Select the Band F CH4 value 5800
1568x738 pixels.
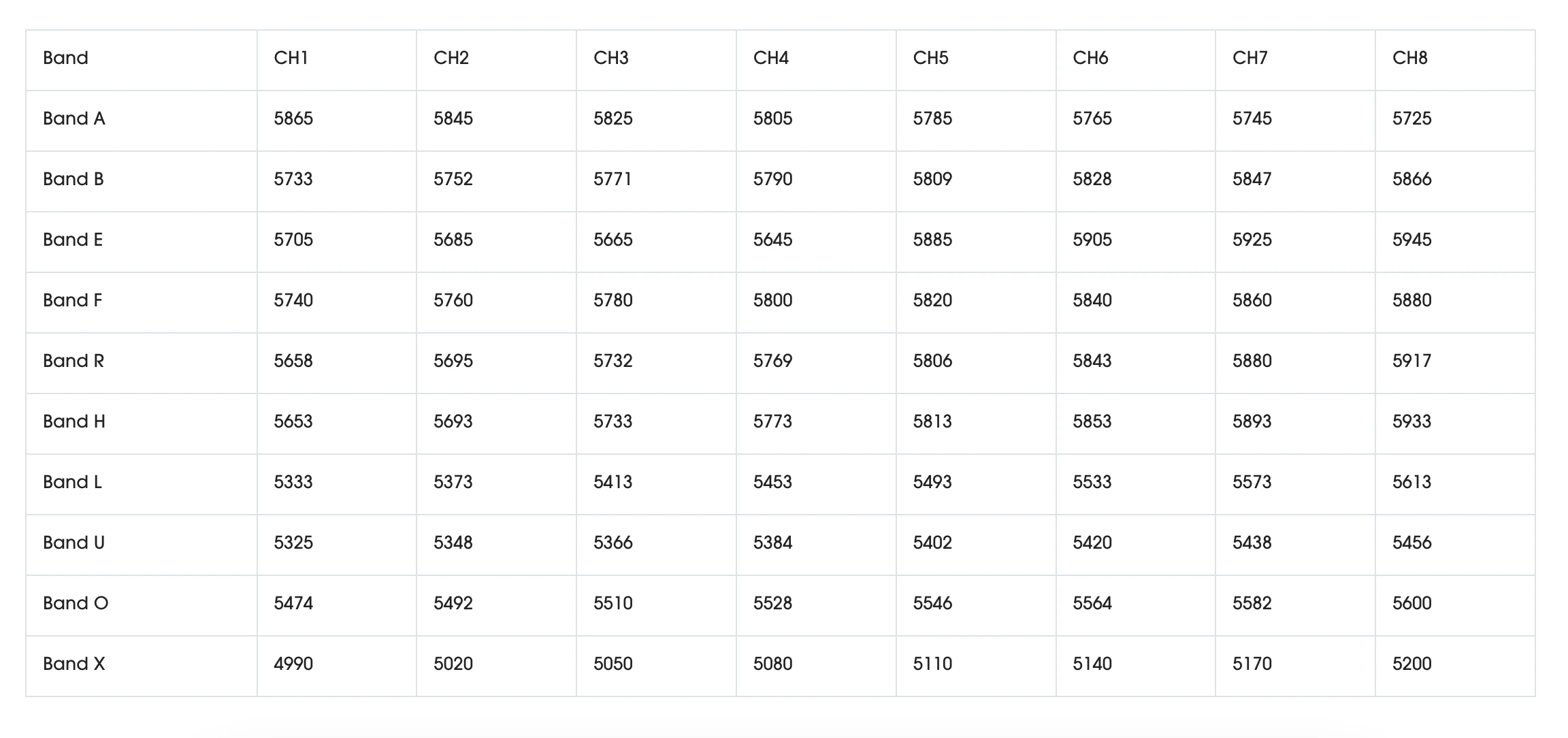pos(772,300)
